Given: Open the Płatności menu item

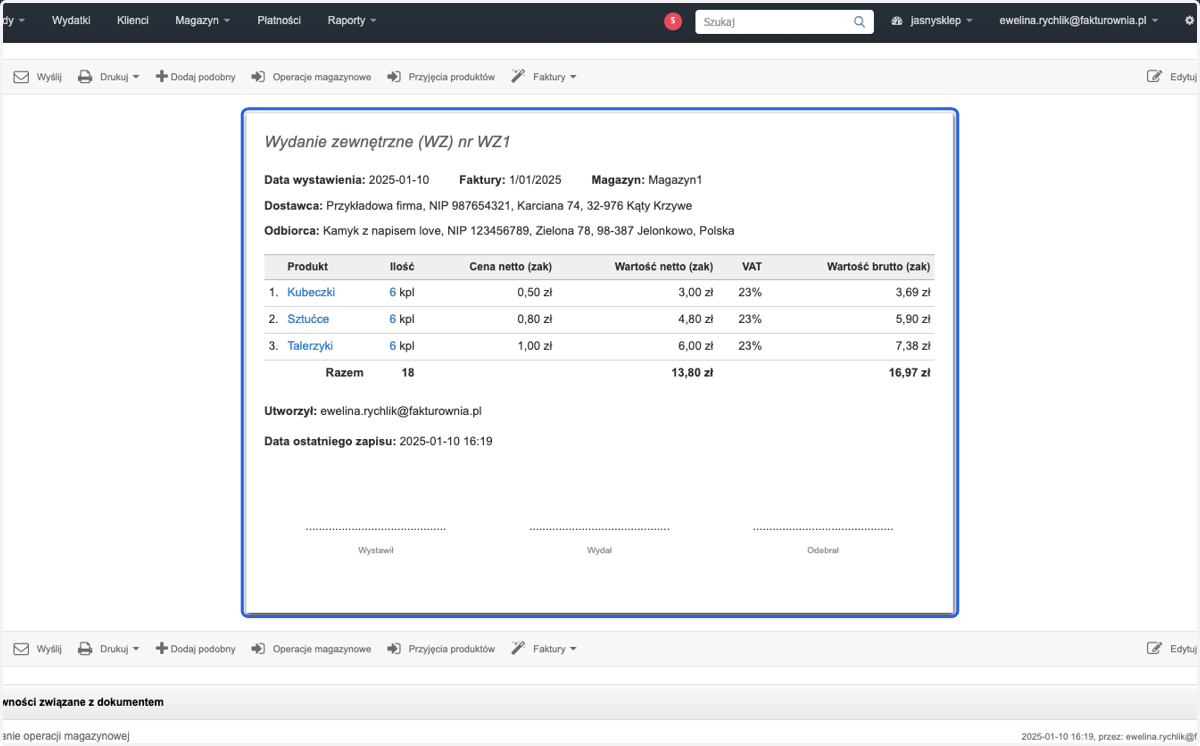Looking at the screenshot, I should point(279,20).
